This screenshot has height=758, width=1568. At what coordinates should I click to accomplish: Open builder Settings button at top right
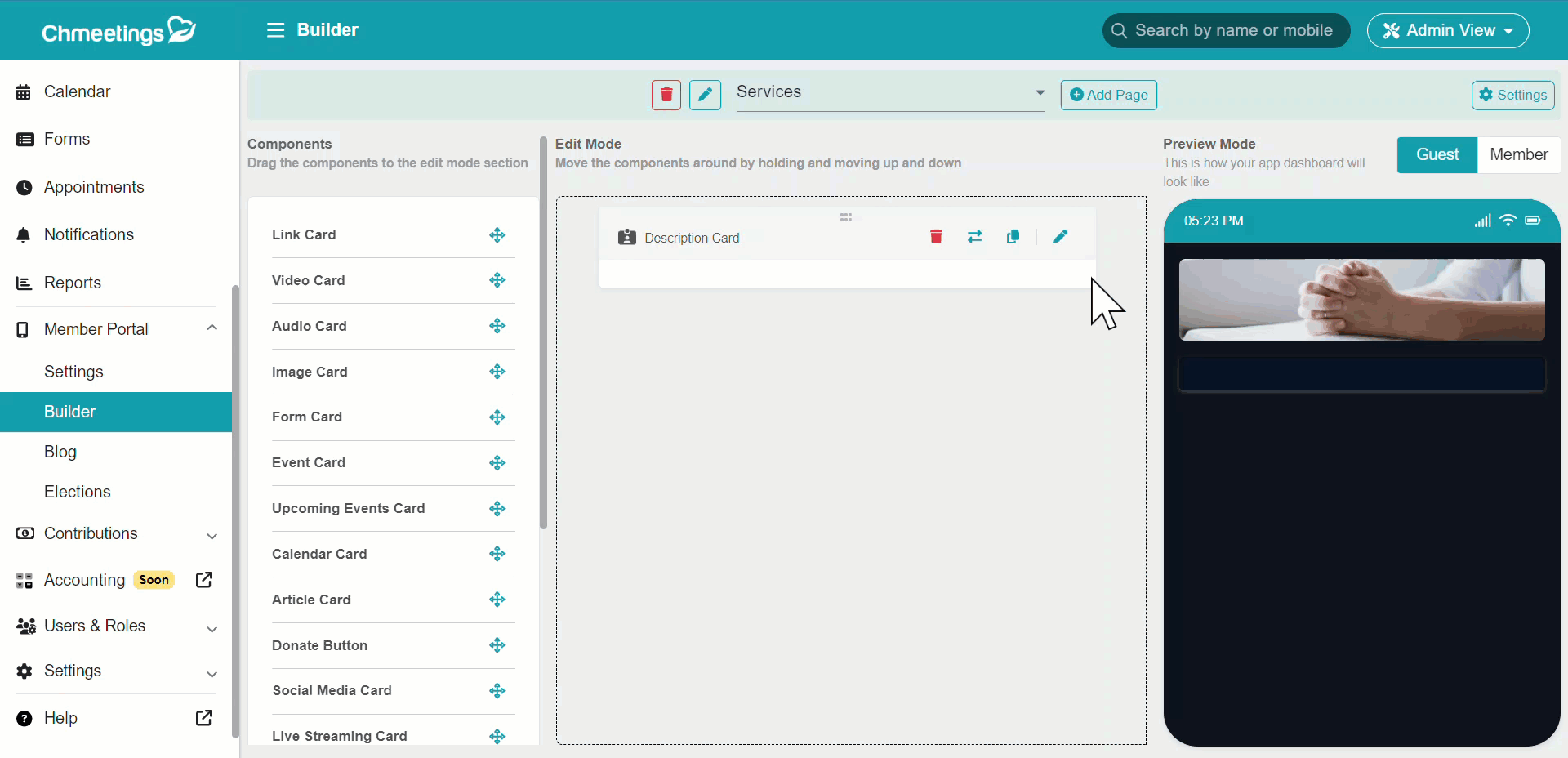point(1512,95)
